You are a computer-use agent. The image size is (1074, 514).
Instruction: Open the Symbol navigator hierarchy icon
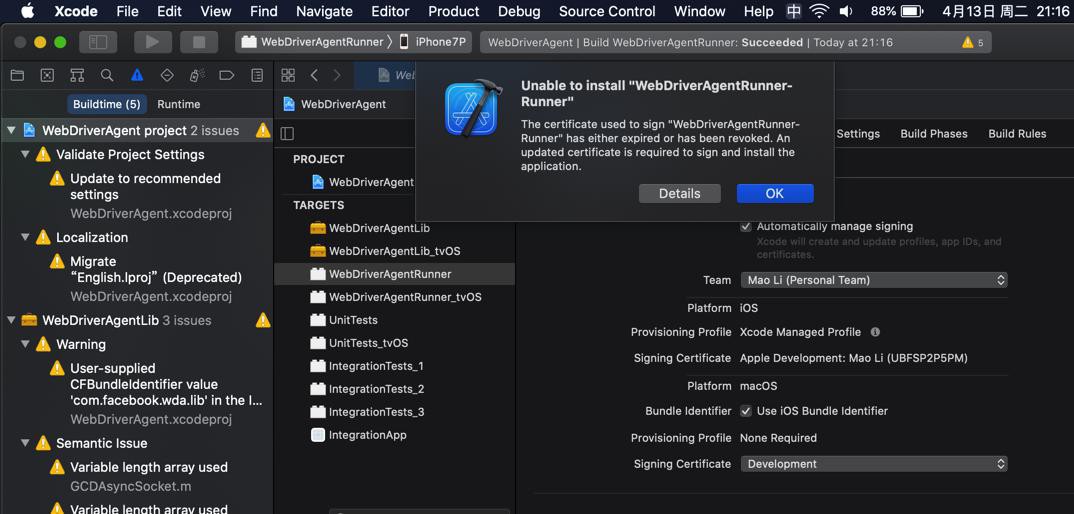(x=77, y=75)
